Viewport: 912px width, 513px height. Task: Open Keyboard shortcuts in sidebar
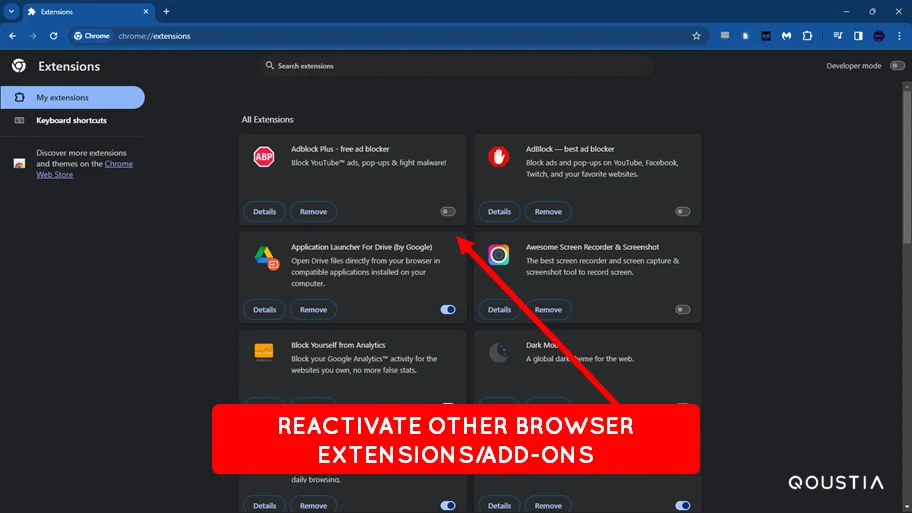pos(73,120)
